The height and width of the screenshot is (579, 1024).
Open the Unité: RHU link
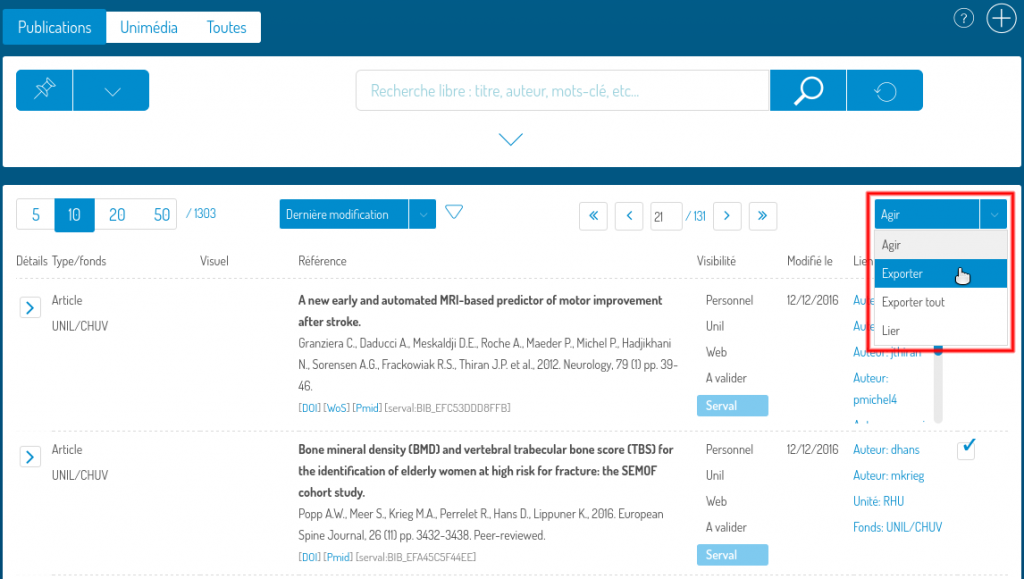878,501
